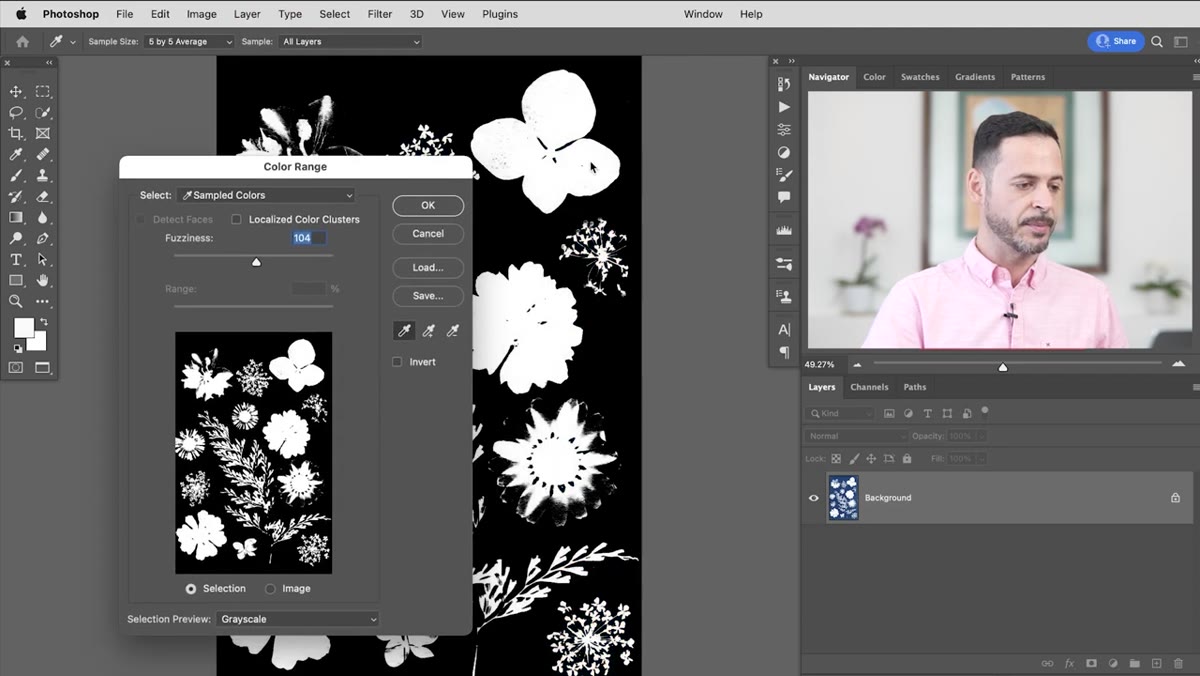Image resolution: width=1200 pixels, height=676 pixels.
Task: Click Cancel in Color Range dialog
Action: coord(428,233)
